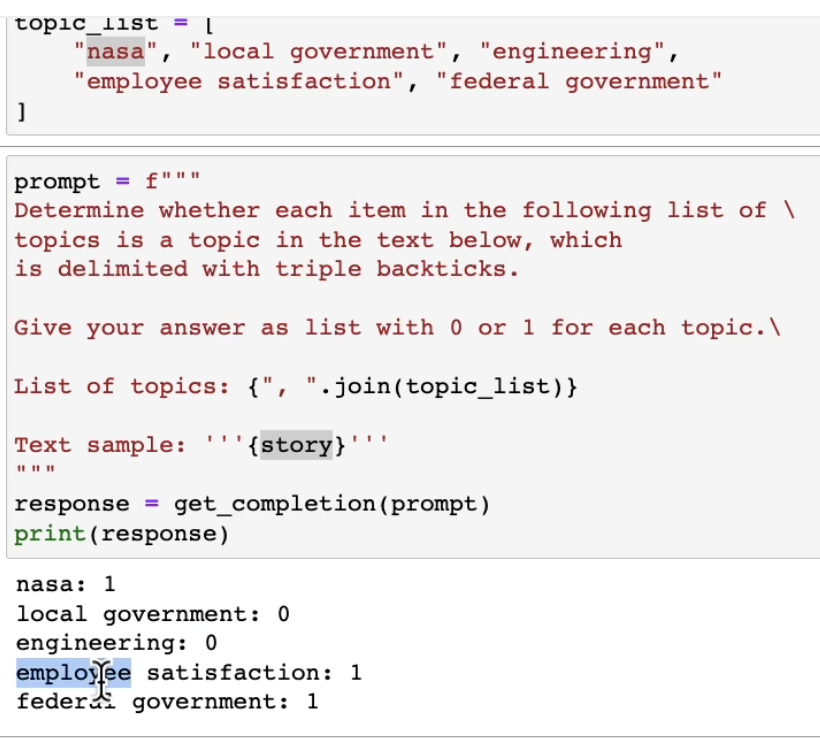
Task: Click the "List of topics:" text
Action: [122, 387]
